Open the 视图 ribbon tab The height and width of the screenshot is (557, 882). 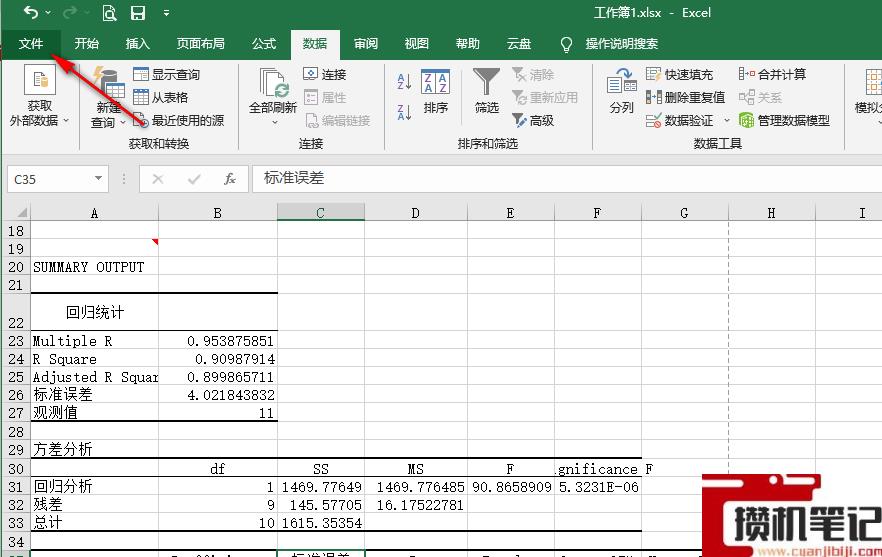point(416,44)
